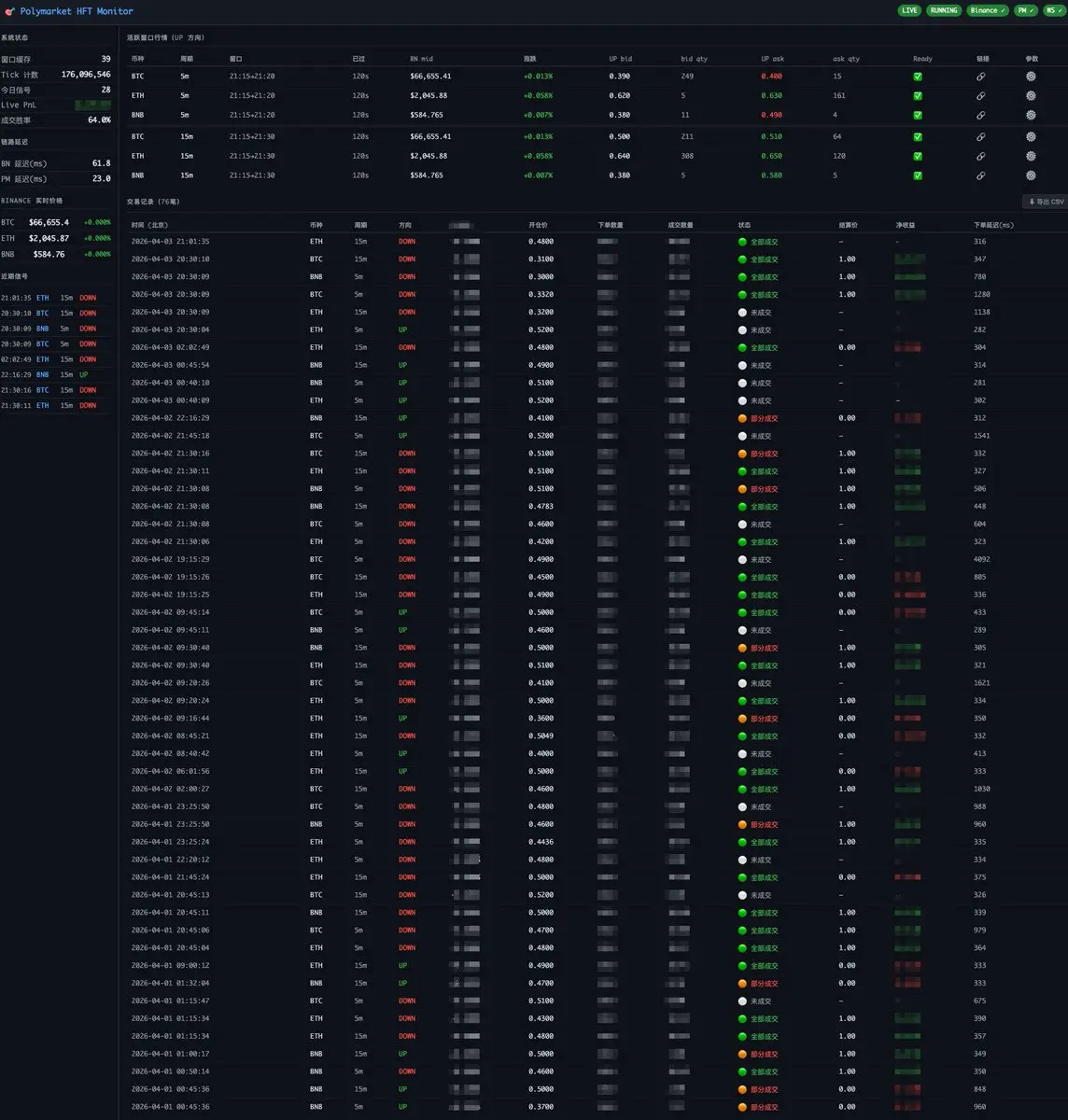This screenshot has height=1120, width=1068.
Task: Open the link icon for ETH 5m row
Action: (x=980, y=95)
